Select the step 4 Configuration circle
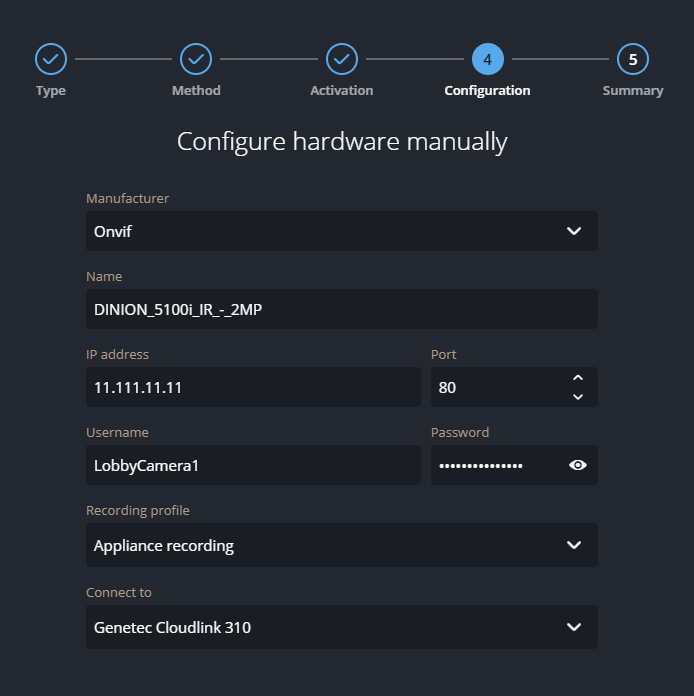This screenshot has width=694, height=696. coord(488,59)
